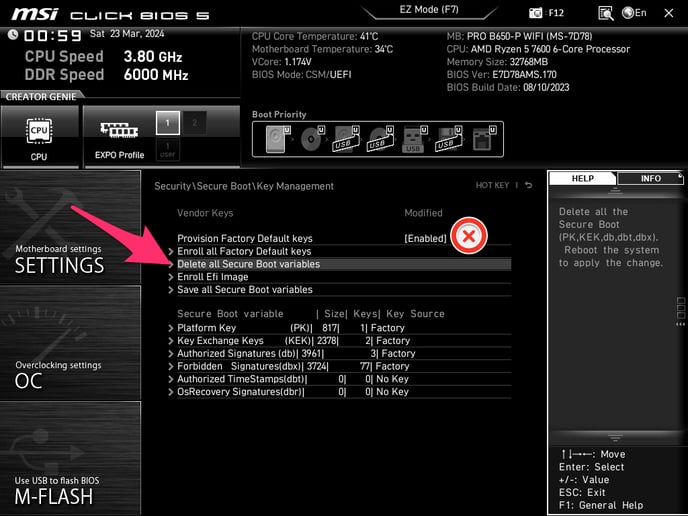
Task: Select the network boot priority device
Action: (484, 139)
